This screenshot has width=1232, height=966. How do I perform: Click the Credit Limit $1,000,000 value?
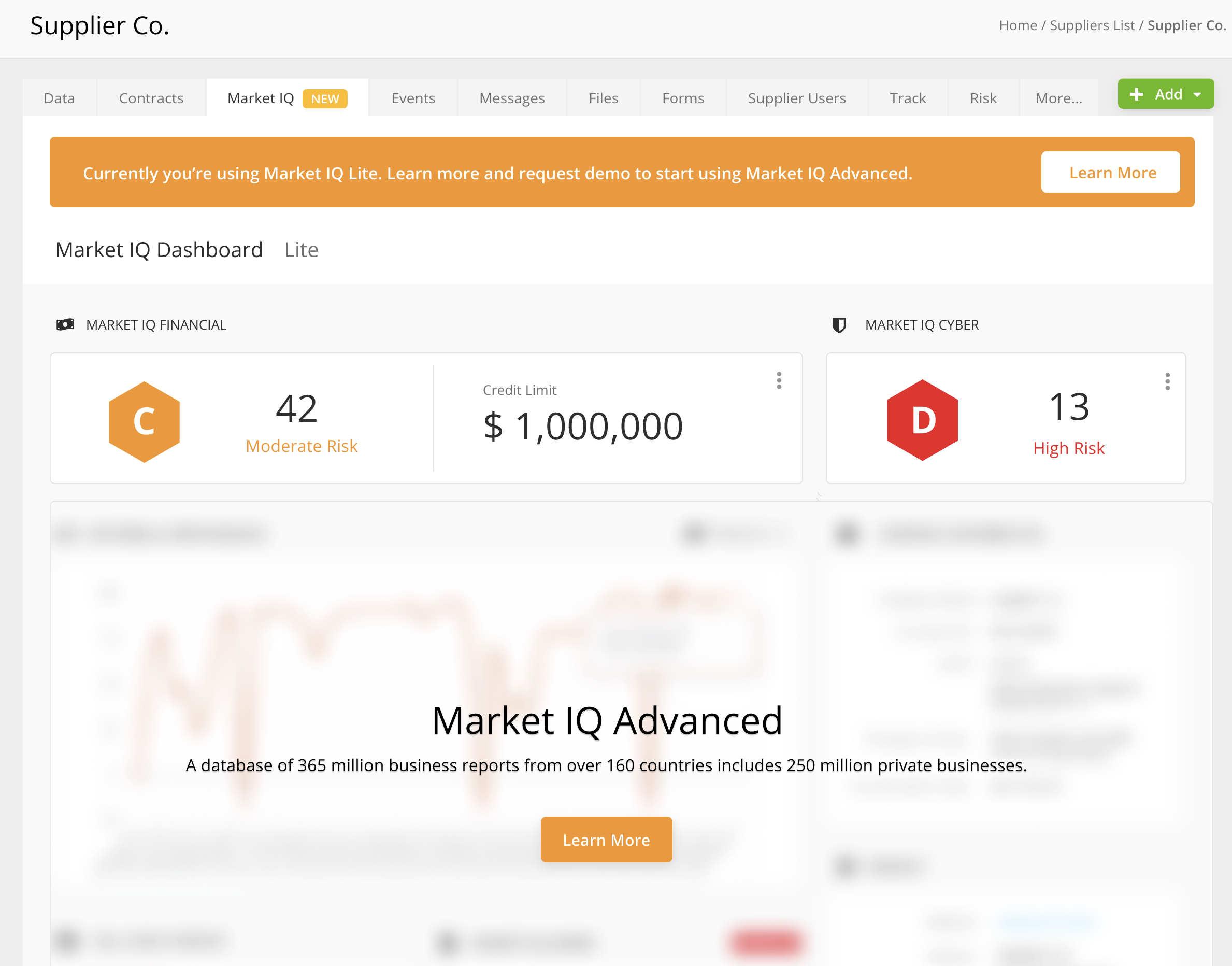point(582,426)
